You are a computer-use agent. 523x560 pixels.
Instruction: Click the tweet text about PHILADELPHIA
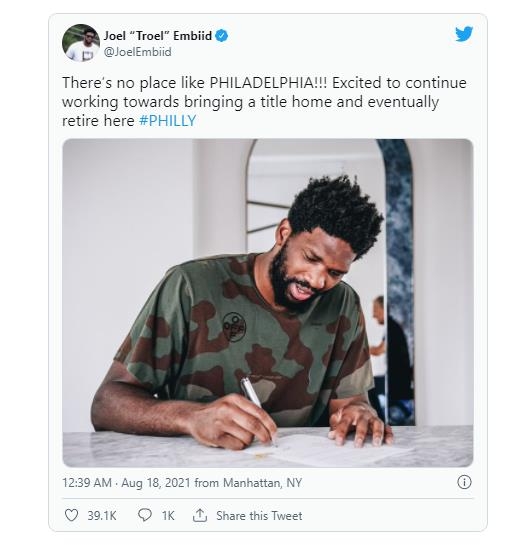pyautogui.click(x=264, y=102)
